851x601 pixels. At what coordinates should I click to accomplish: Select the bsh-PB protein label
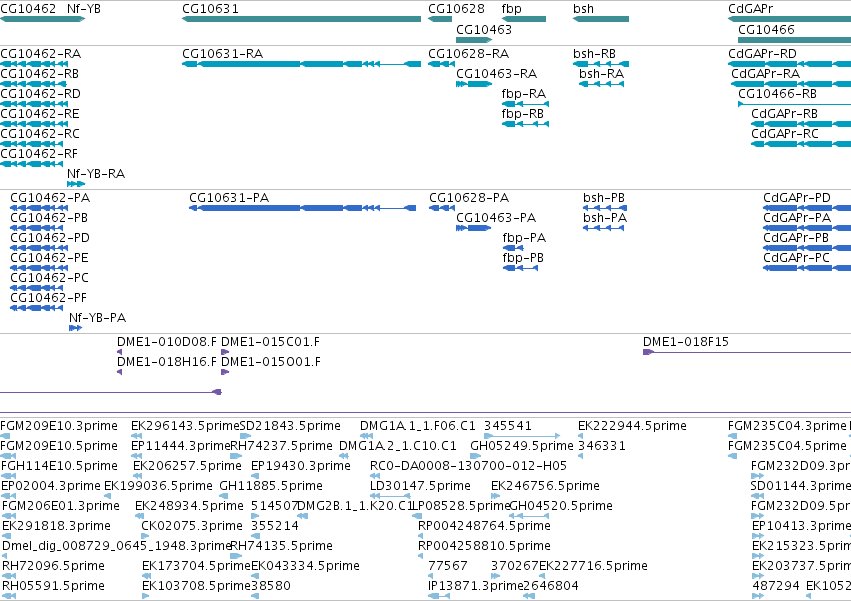coord(604,198)
